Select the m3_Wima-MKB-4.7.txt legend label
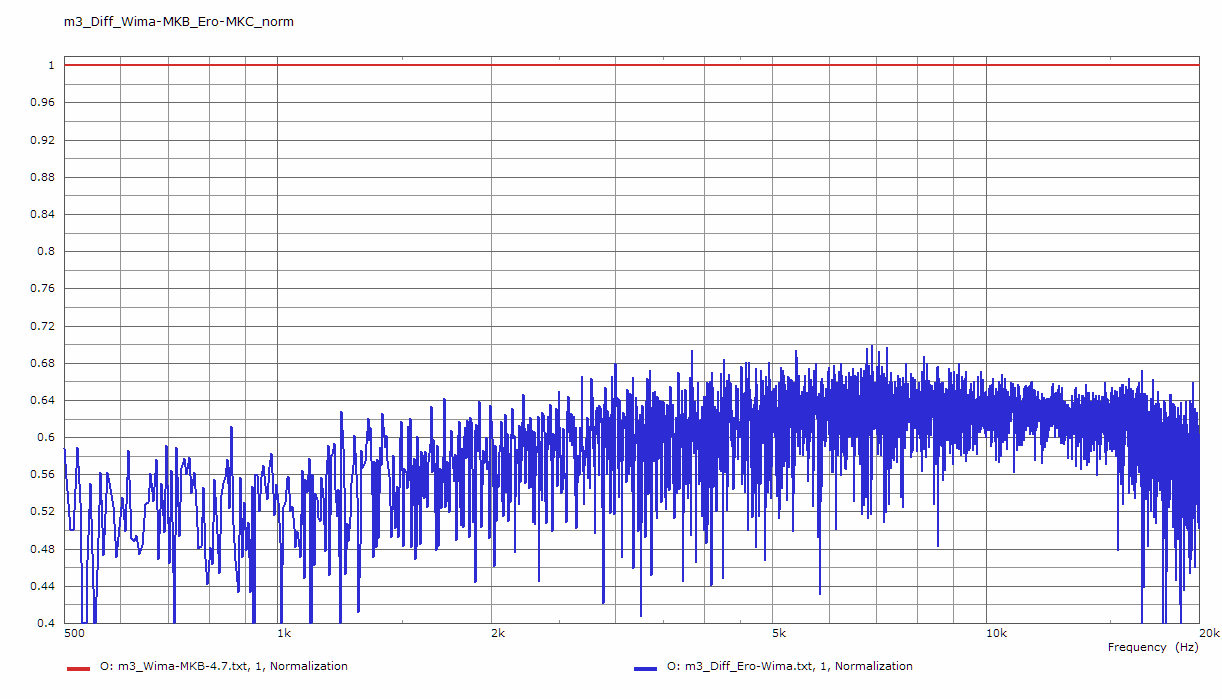Image resolution: width=1222 pixels, height=699 pixels. pos(224,666)
